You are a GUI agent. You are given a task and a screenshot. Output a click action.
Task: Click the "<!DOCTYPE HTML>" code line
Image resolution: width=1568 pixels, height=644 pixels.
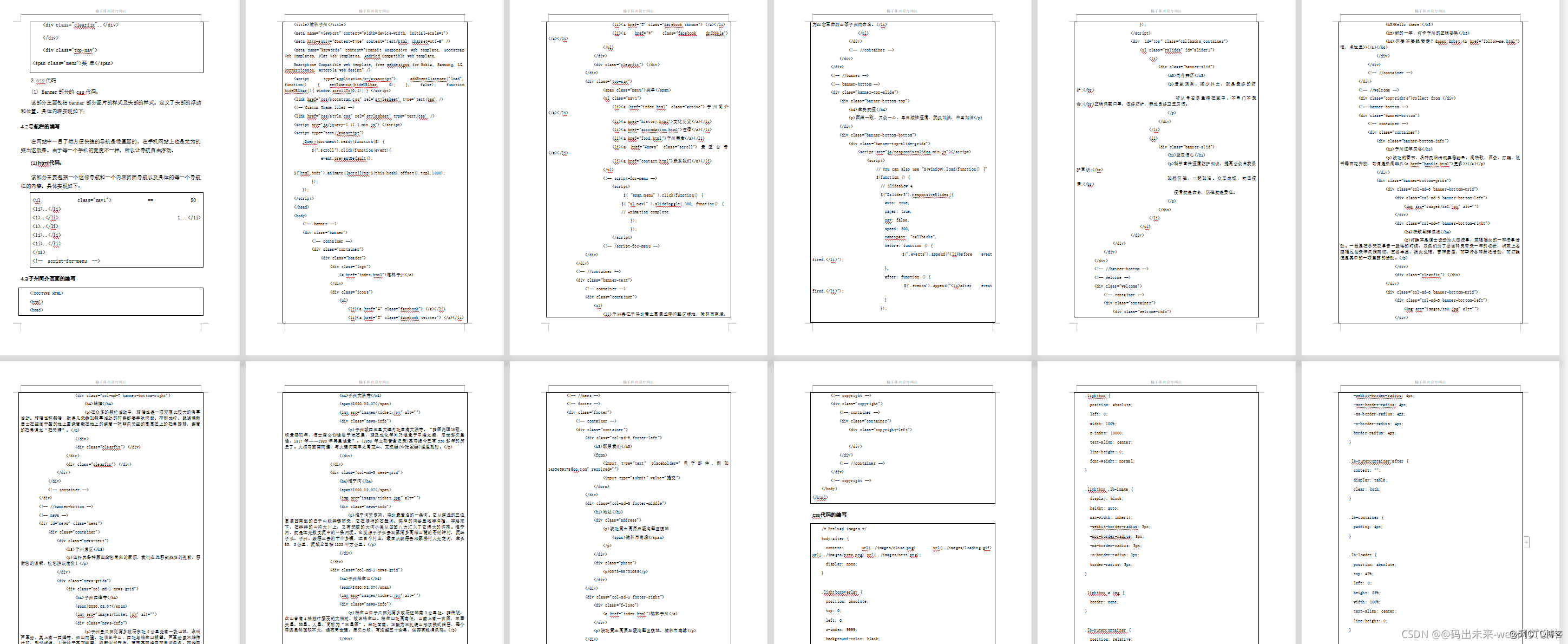tap(47, 293)
